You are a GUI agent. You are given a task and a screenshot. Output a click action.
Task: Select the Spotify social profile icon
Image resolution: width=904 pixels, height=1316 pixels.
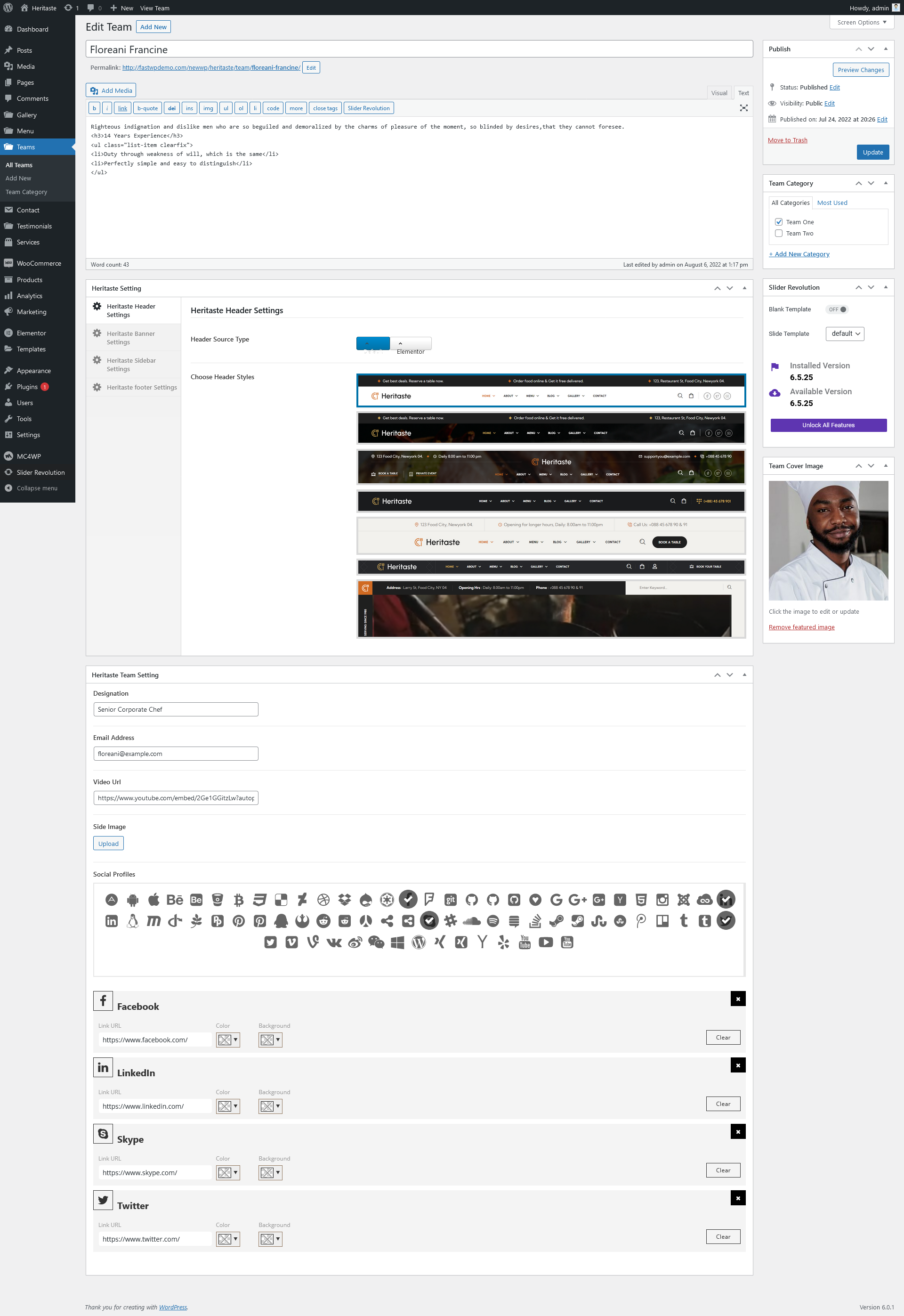point(493,921)
